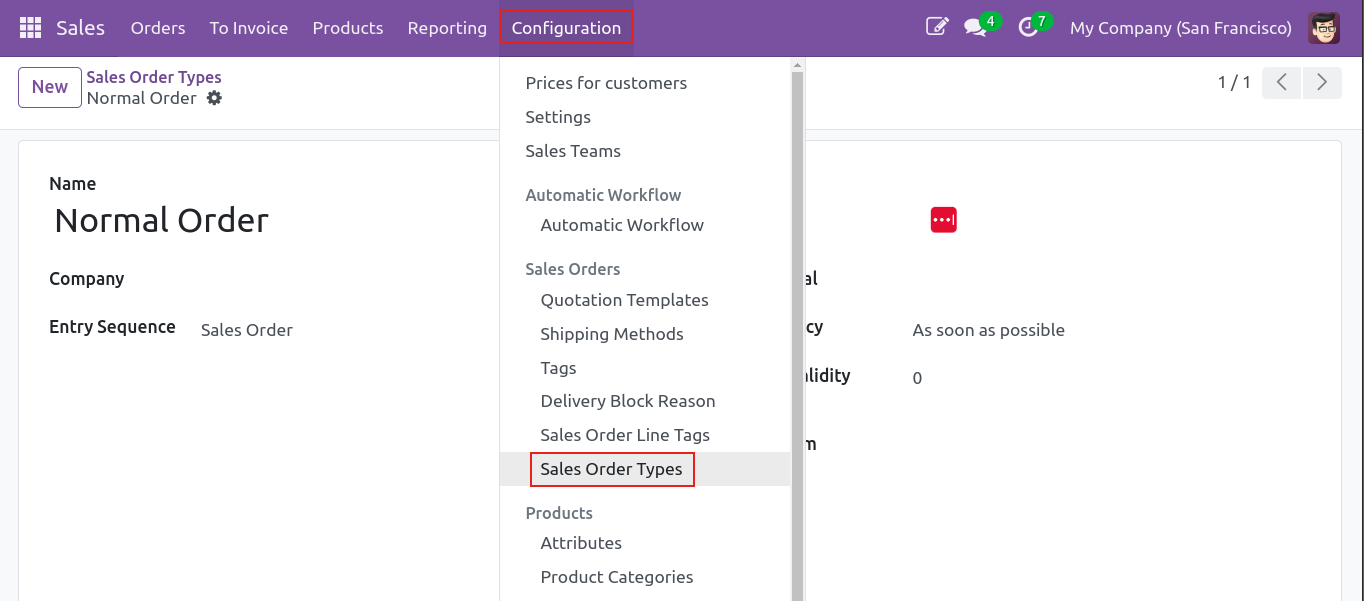
Task: Open the Orders menu
Action: 158,28
